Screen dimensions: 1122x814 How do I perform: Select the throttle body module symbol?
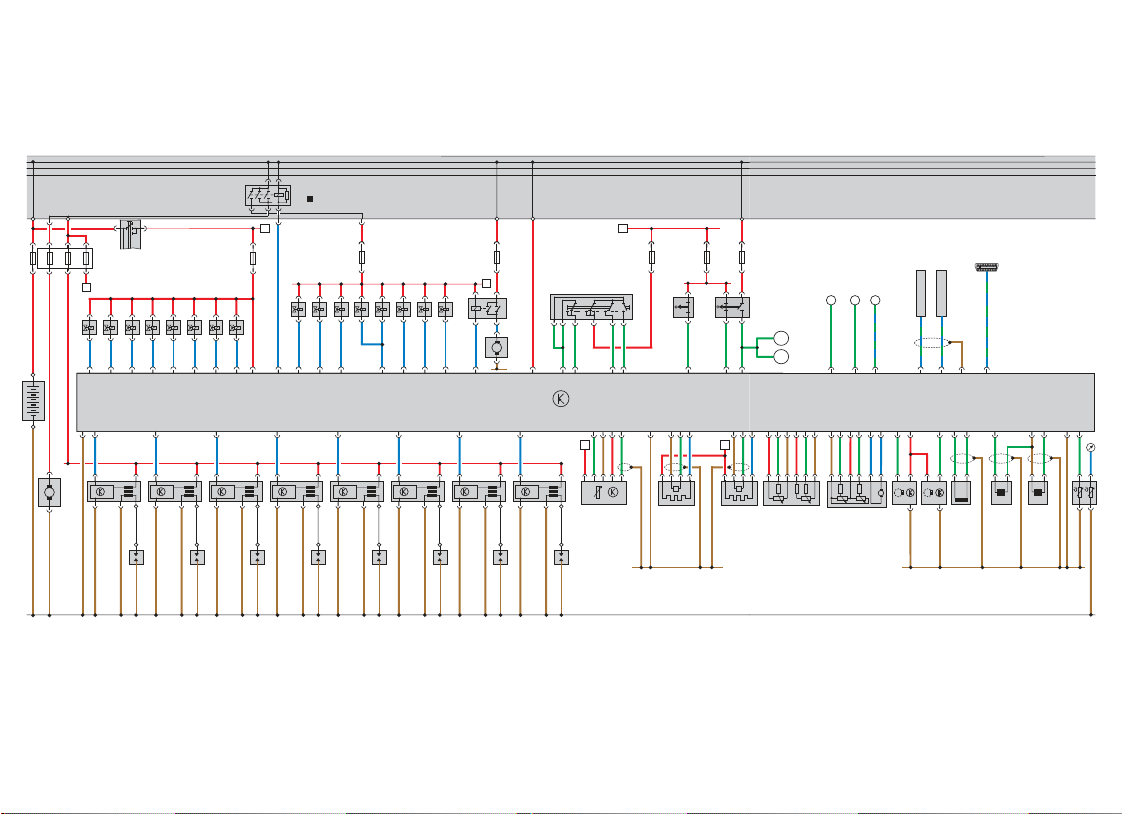pos(857,494)
